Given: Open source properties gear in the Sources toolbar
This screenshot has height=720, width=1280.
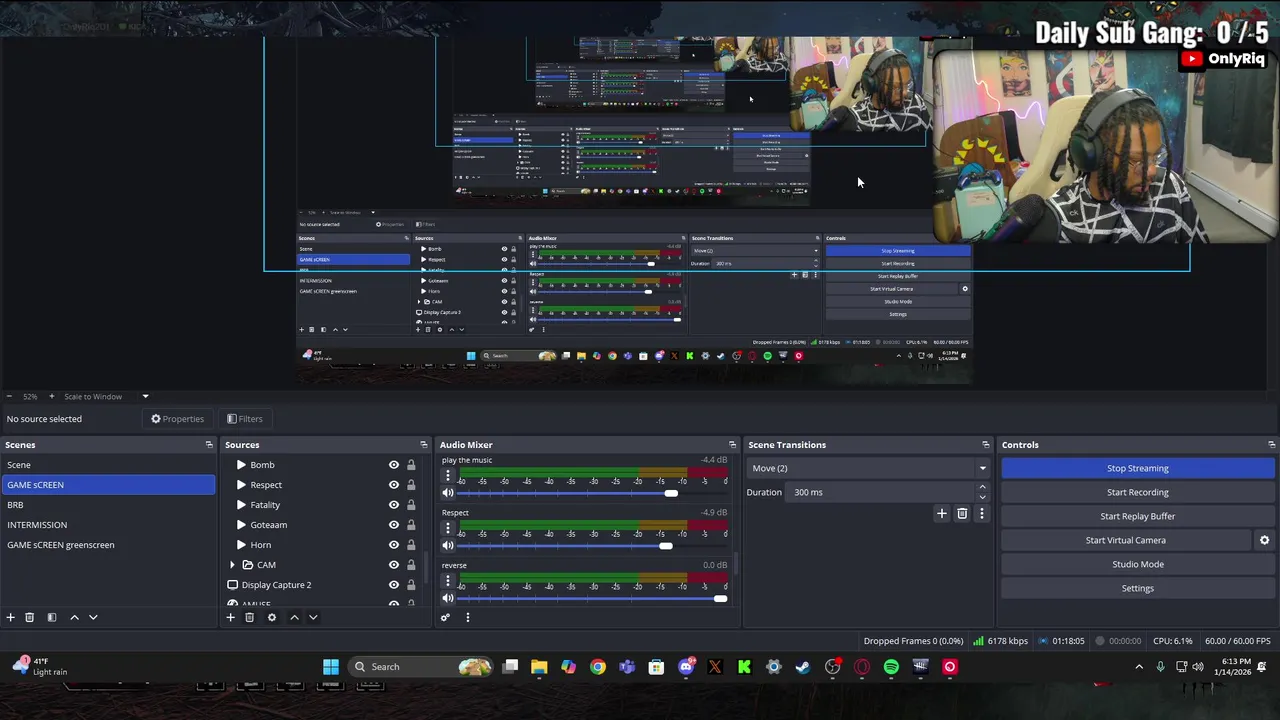Looking at the screenshot, I should [271, 617].
